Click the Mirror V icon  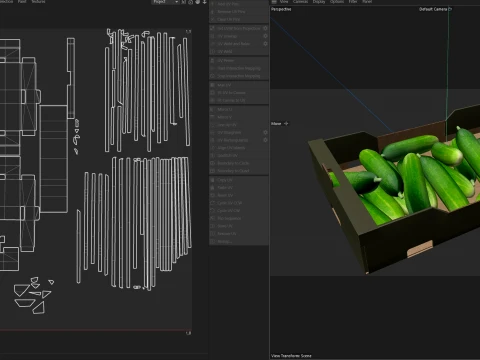[x=213, y=117]
